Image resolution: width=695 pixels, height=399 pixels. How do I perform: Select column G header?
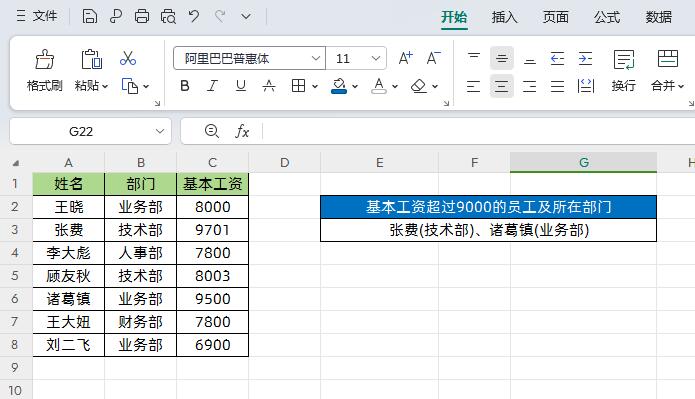[x=583, y=163]
